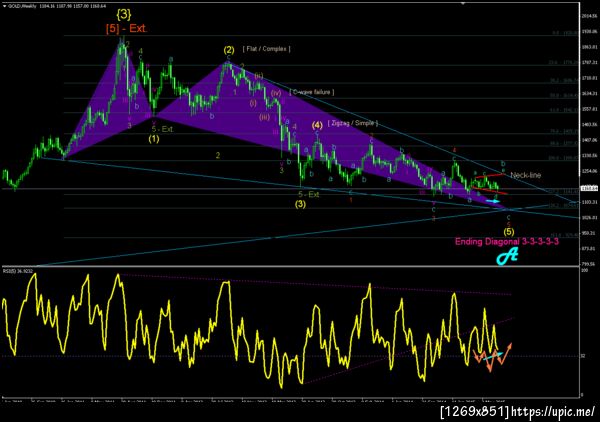Click the 5 - Ext. label above (3)
The width and height of the screenshot is (600, 422).
coord(309,194)
